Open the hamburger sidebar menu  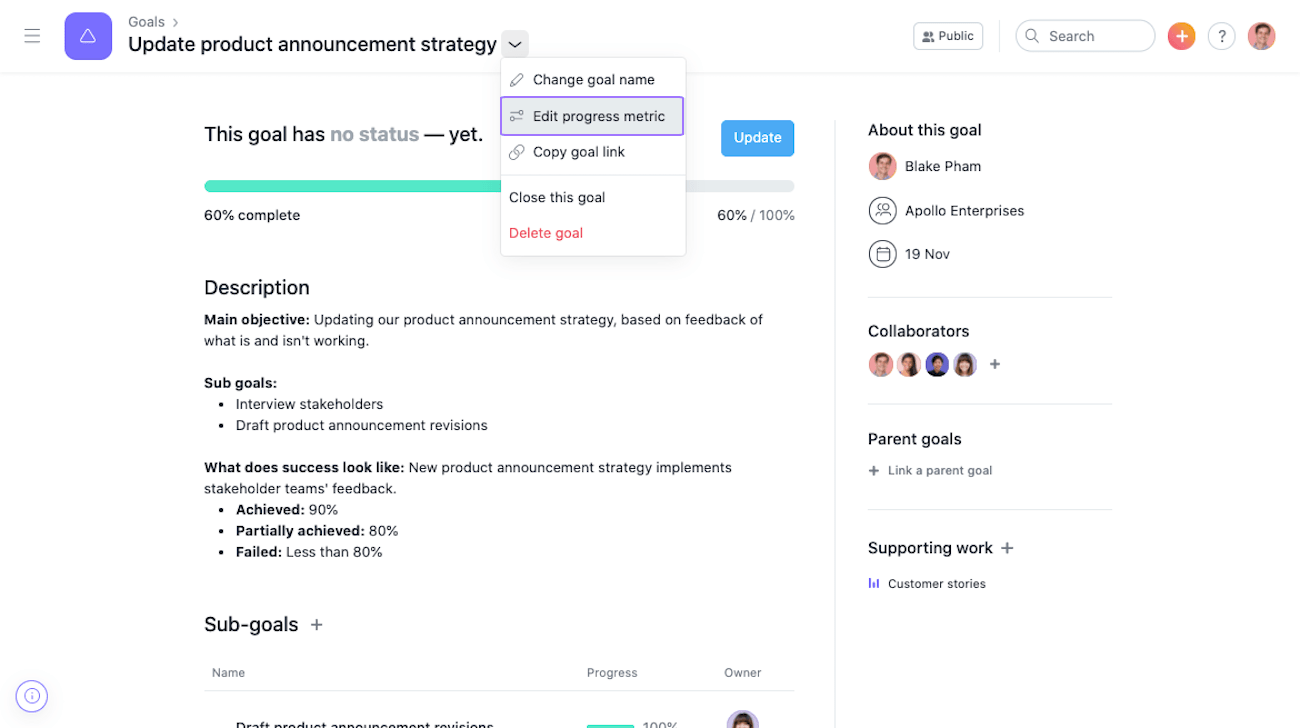[32, 36]
